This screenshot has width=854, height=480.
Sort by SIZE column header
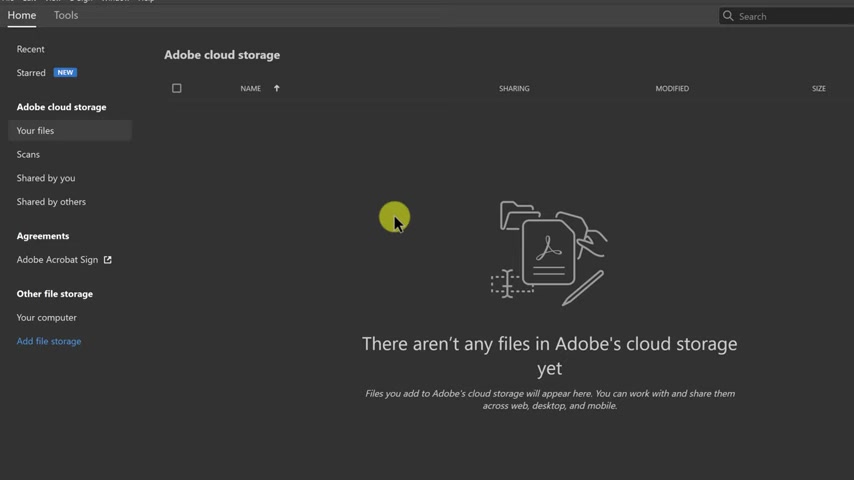pyautogui.click(x=819, y=88)
